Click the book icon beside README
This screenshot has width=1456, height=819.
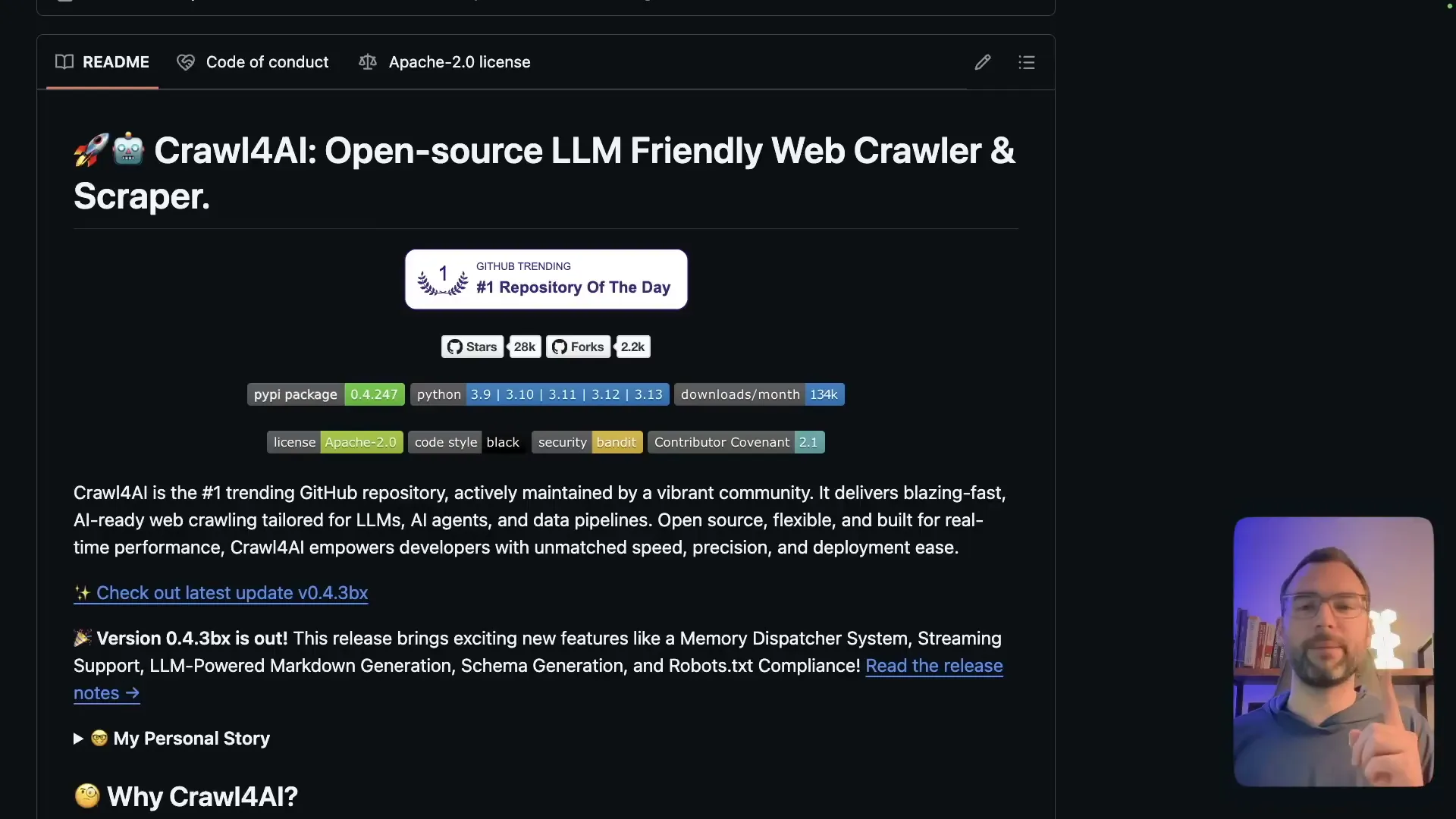tap(64, 62)
